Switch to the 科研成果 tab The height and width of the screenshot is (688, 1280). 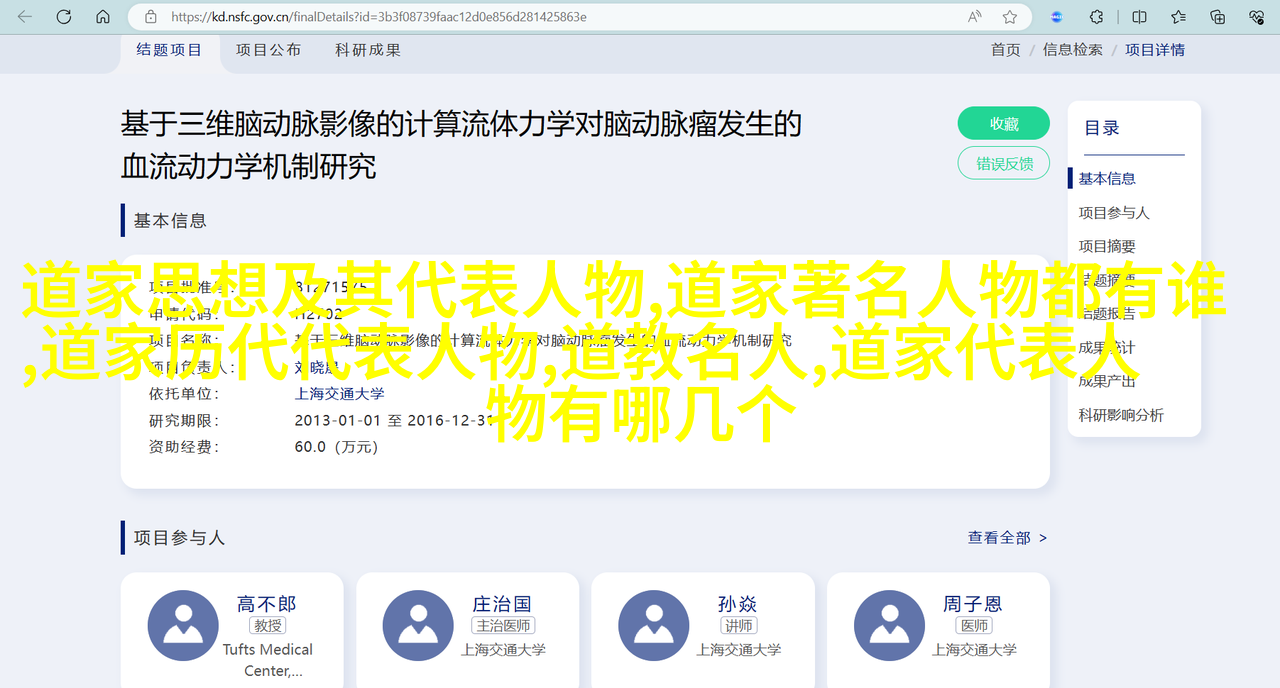pyautogui.click(x=368, y=50)
